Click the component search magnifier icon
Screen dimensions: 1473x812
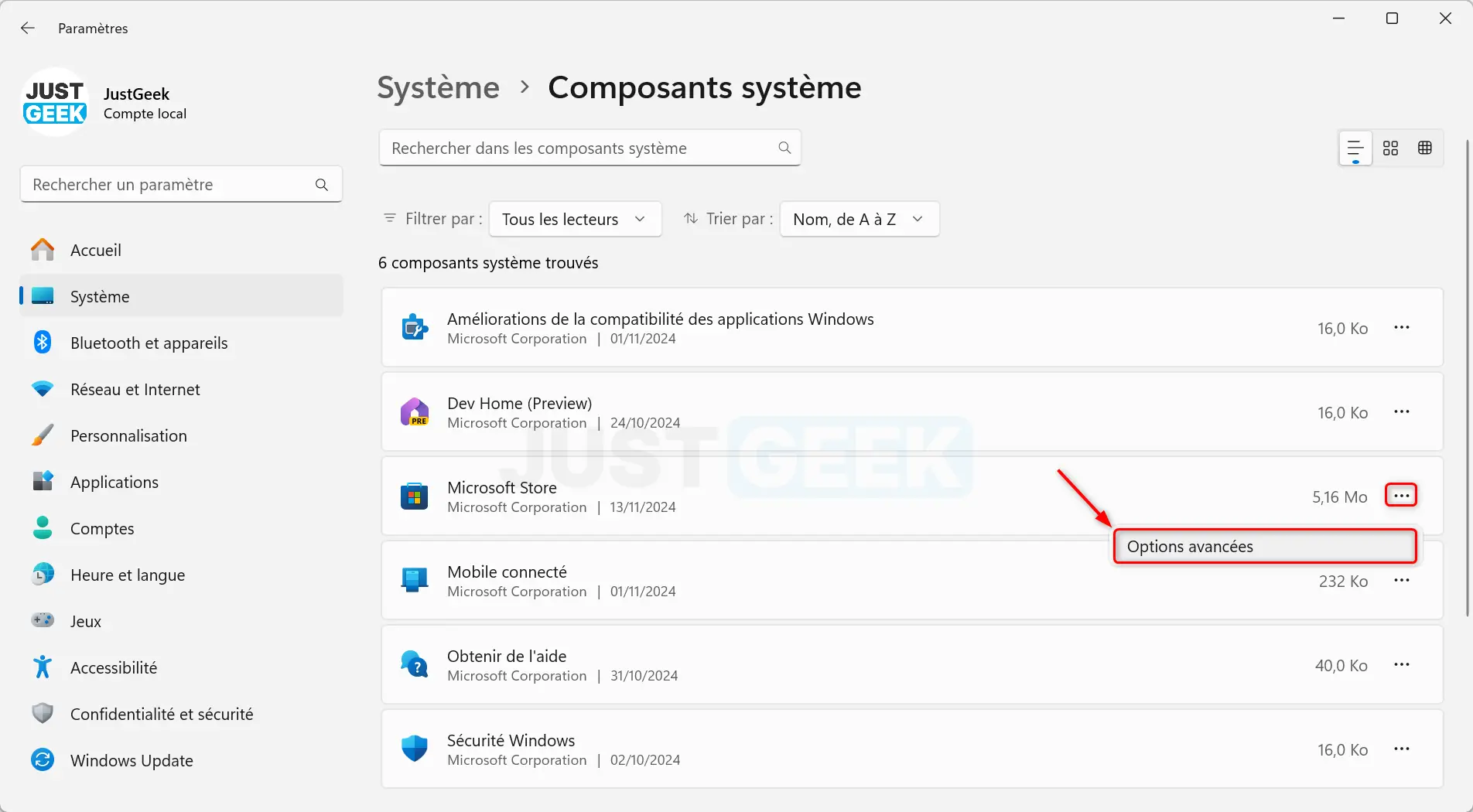784,148
